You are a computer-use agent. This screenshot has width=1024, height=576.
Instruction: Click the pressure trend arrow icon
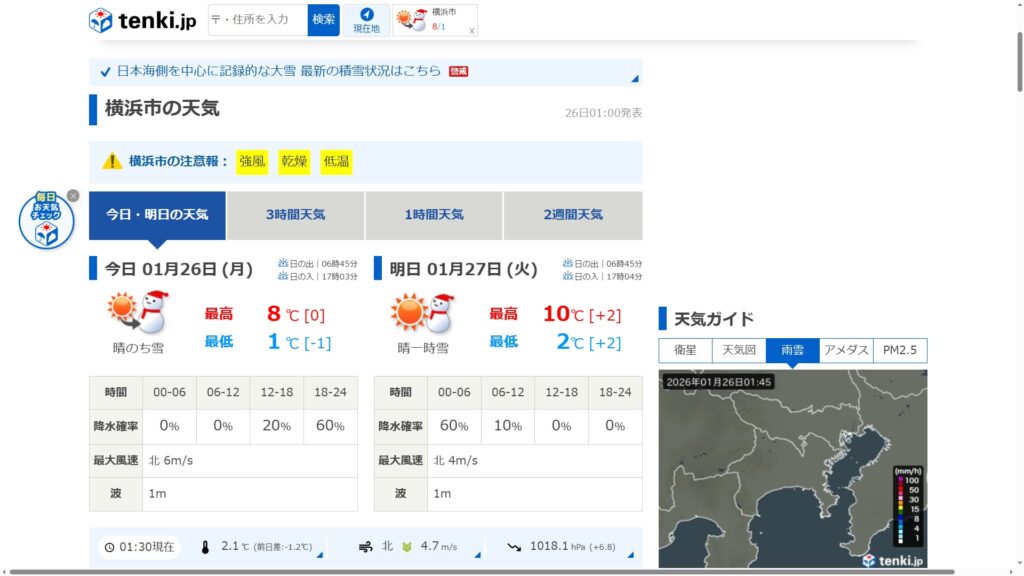(514, 547)
